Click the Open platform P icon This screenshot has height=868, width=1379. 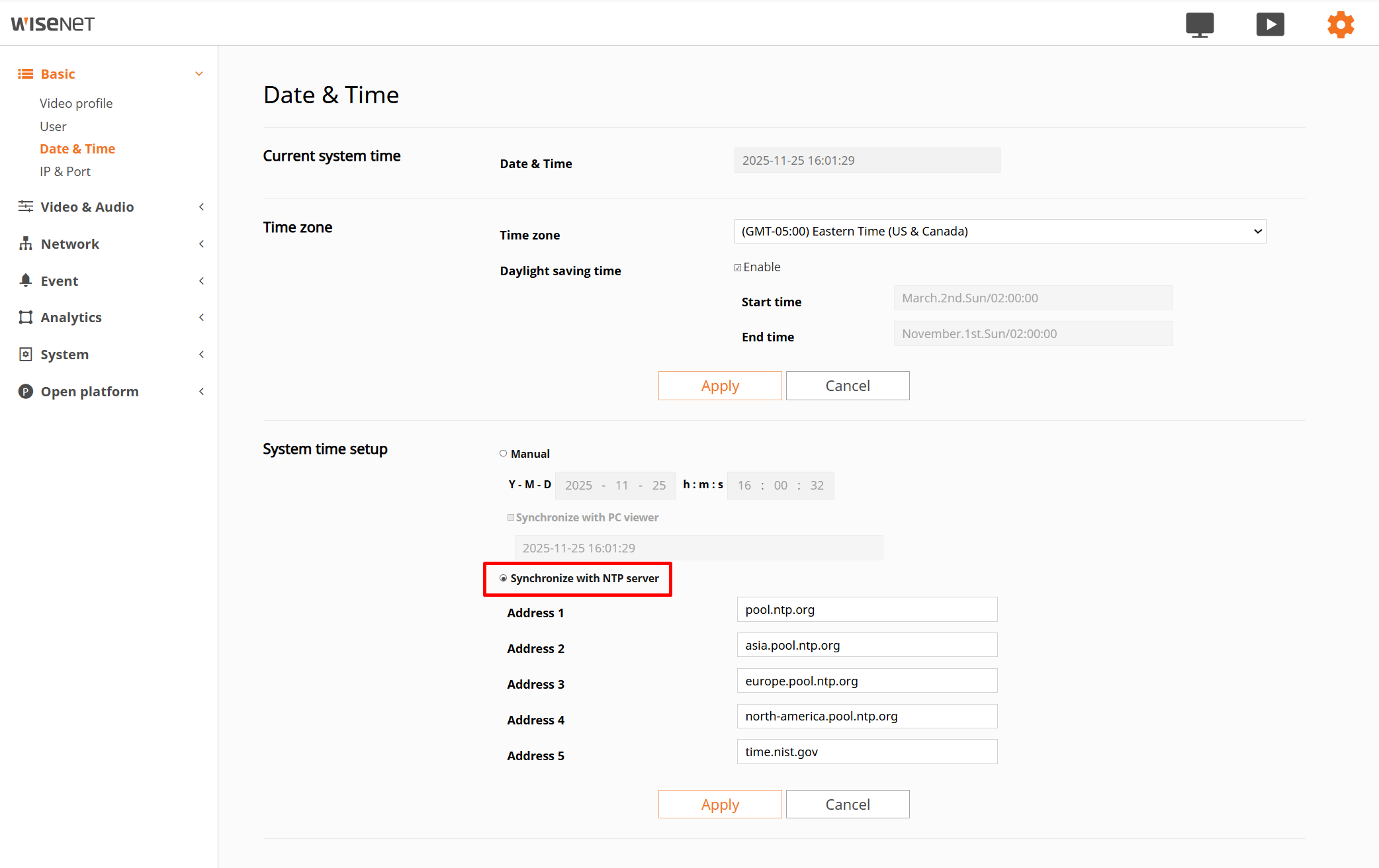(26, 391)
